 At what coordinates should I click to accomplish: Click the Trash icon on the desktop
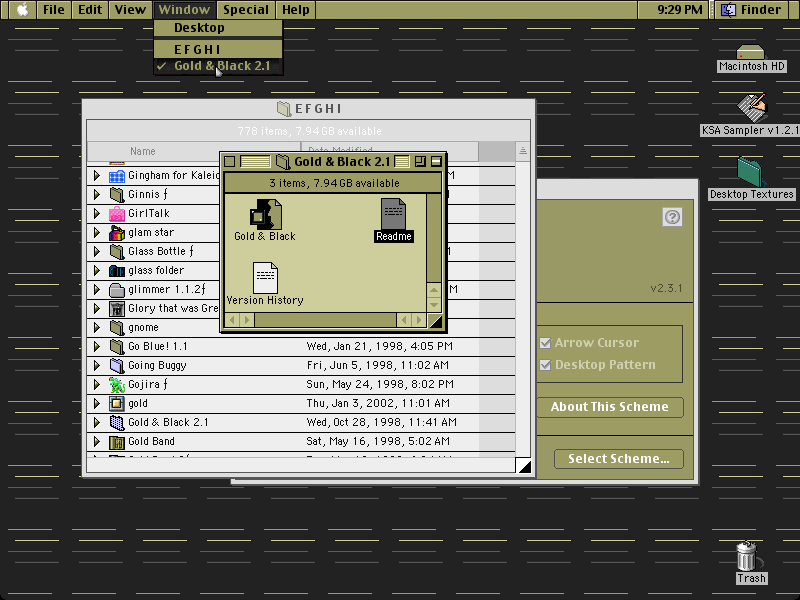(x=747, y=556)
